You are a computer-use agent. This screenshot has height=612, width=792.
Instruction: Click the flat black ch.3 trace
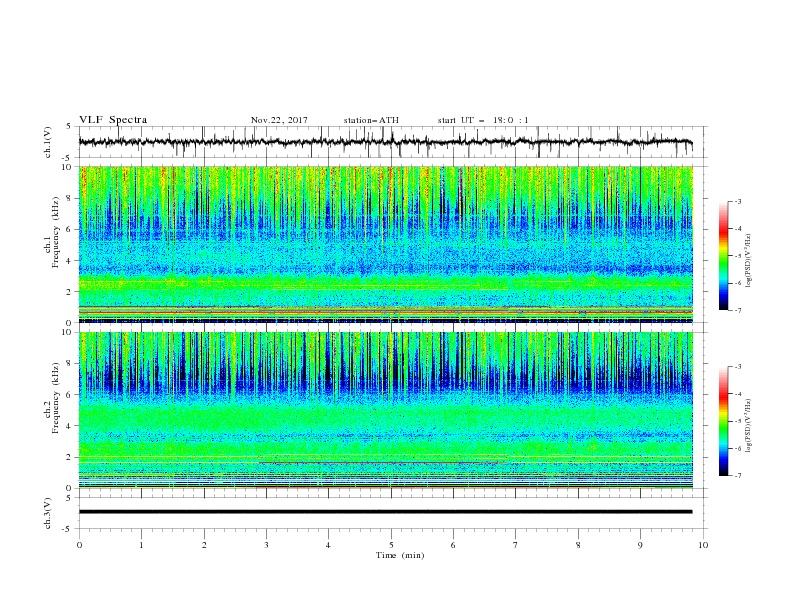pos(385,512)
